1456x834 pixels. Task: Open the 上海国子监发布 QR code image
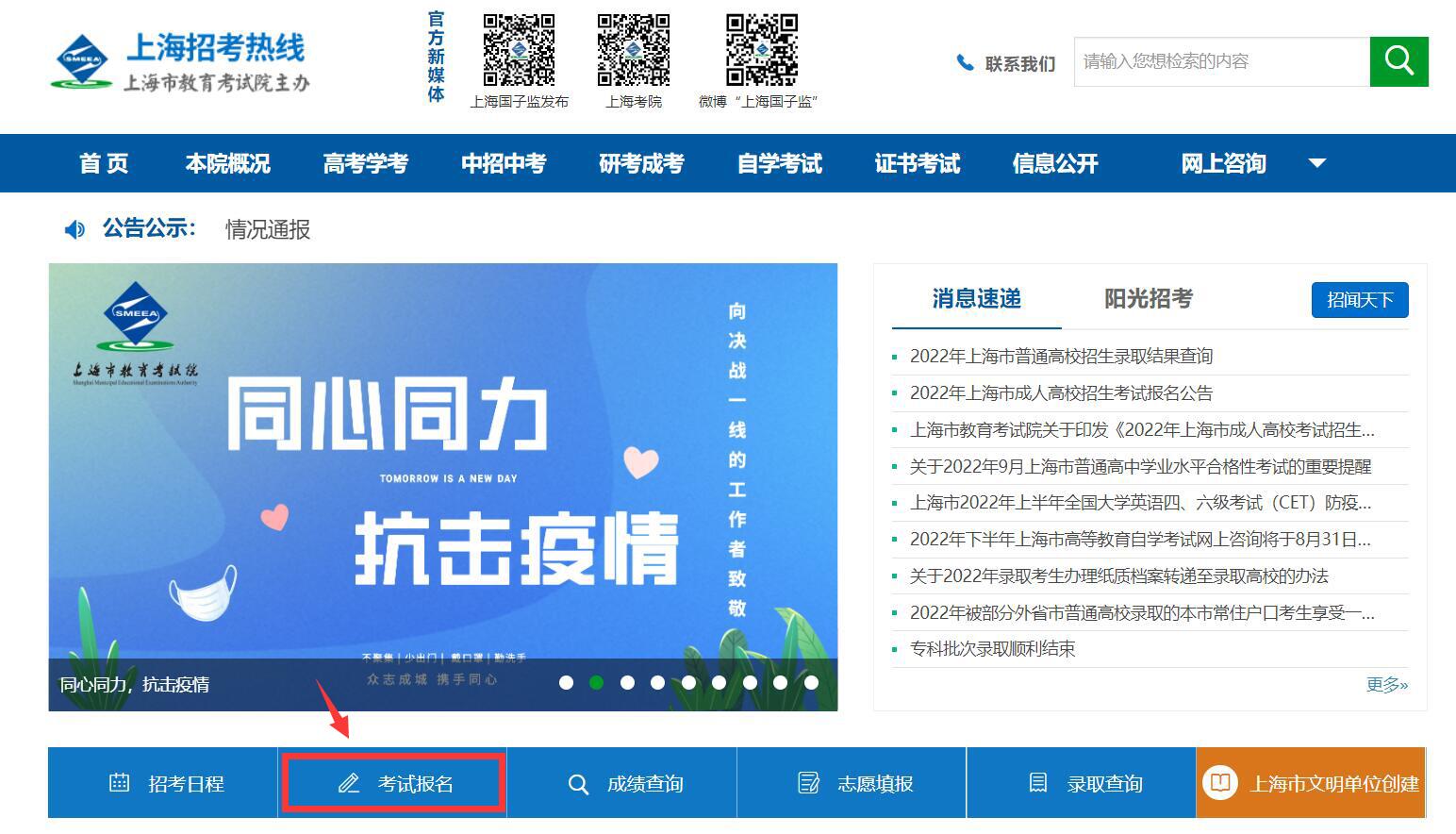pyautogui.click(x=519, y=49)
